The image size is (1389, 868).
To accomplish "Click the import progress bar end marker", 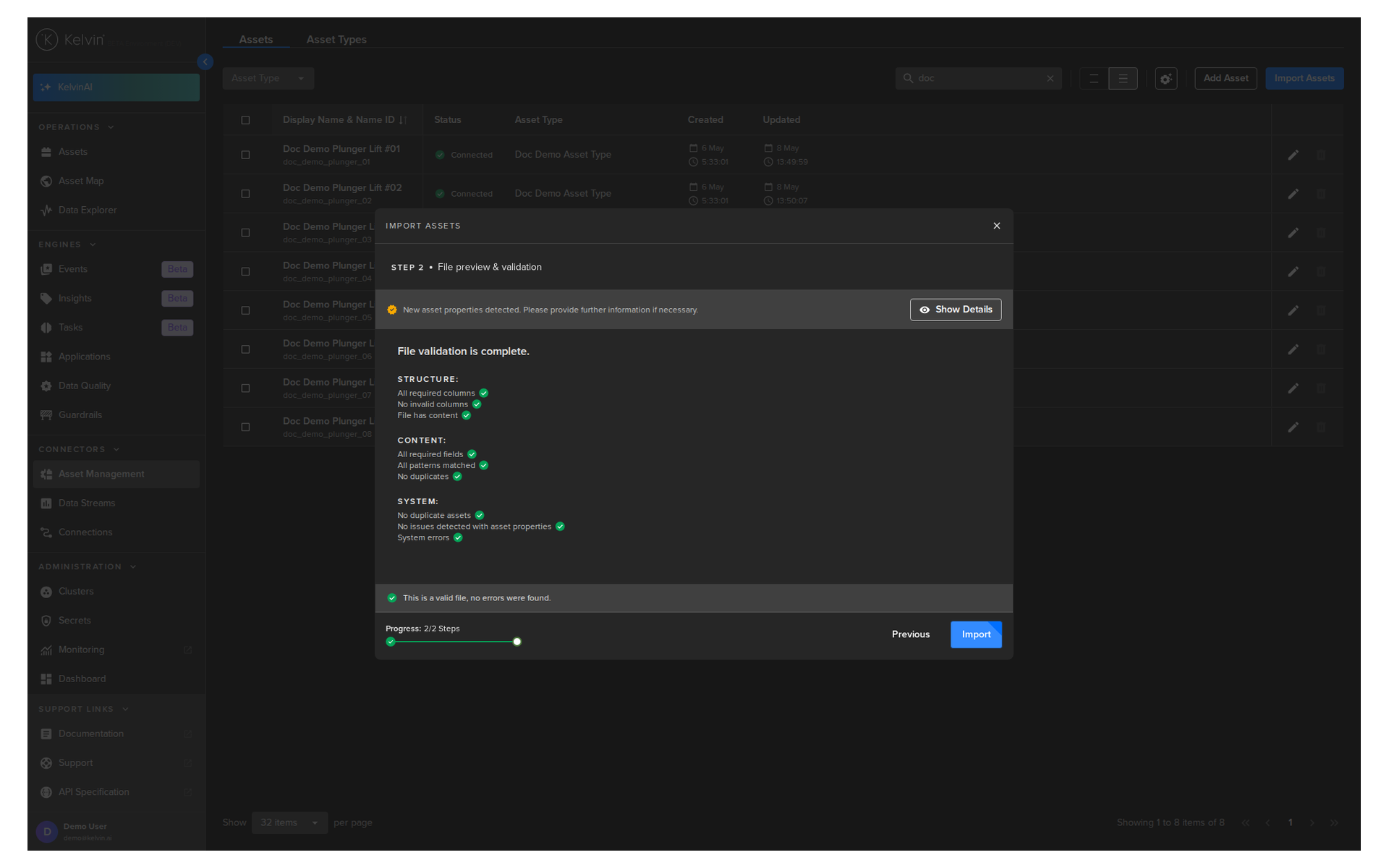I will [517, 642].
